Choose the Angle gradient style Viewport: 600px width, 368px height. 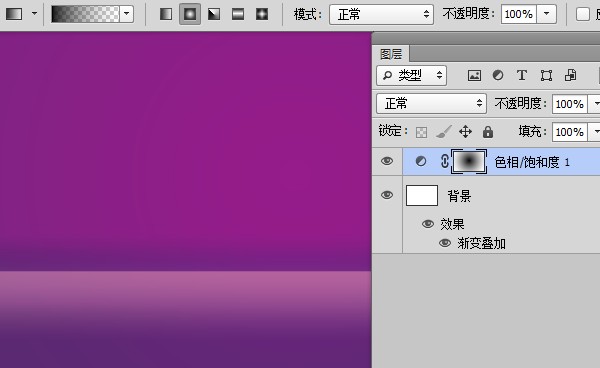pyautogui.click(x=214, y=14)
